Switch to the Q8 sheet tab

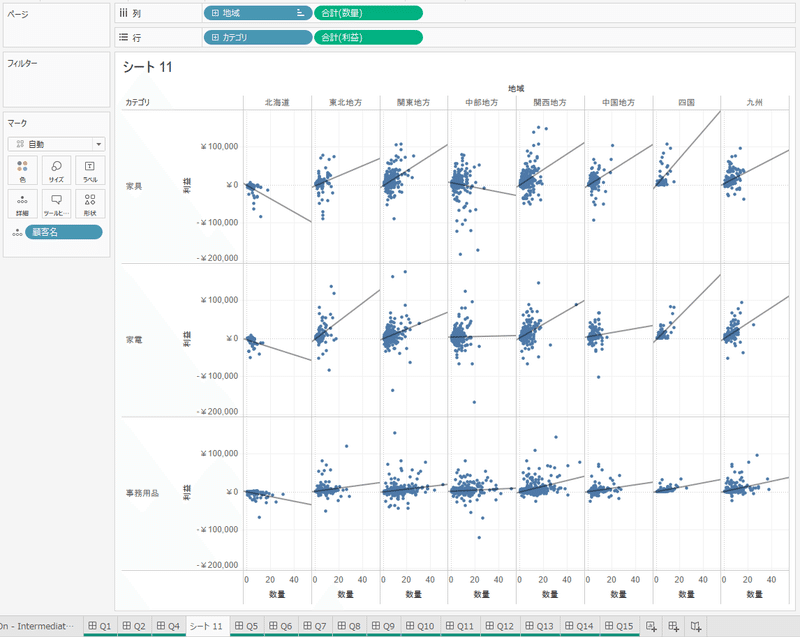tap(349, 626)
